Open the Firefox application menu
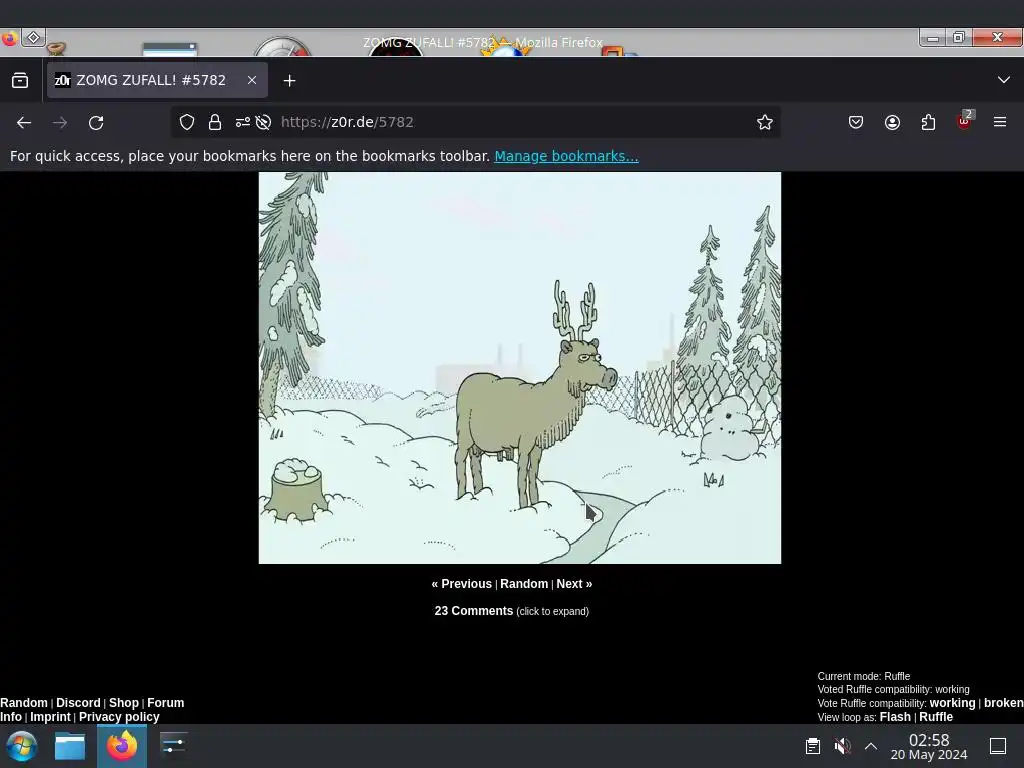This screenshot has height=768, width=1024. (x=1000, y=122)
